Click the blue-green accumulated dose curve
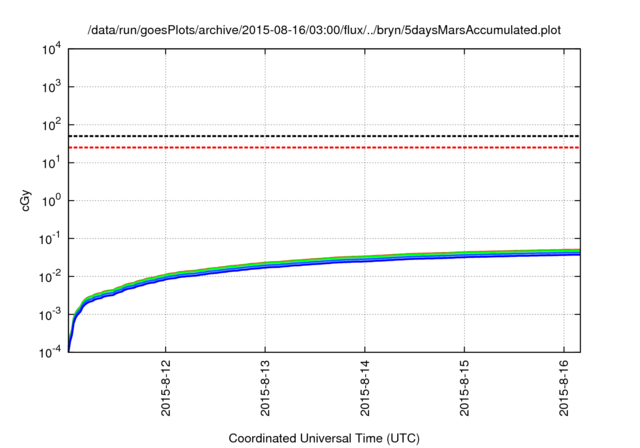 coord(324,262)
